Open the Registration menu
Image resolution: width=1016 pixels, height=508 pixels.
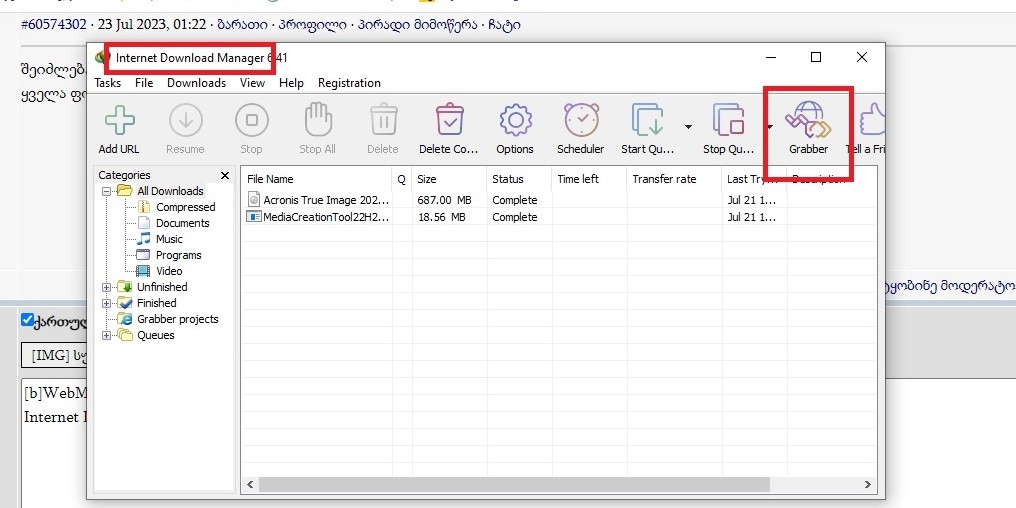click(x=349, y=83)
